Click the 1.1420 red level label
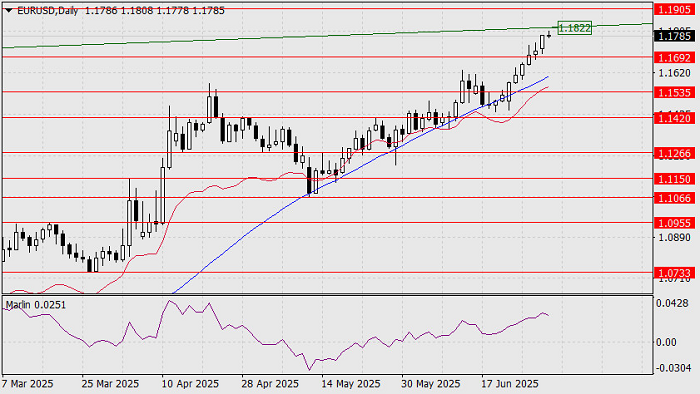700x394 pixels. click(x=674, y=118)
